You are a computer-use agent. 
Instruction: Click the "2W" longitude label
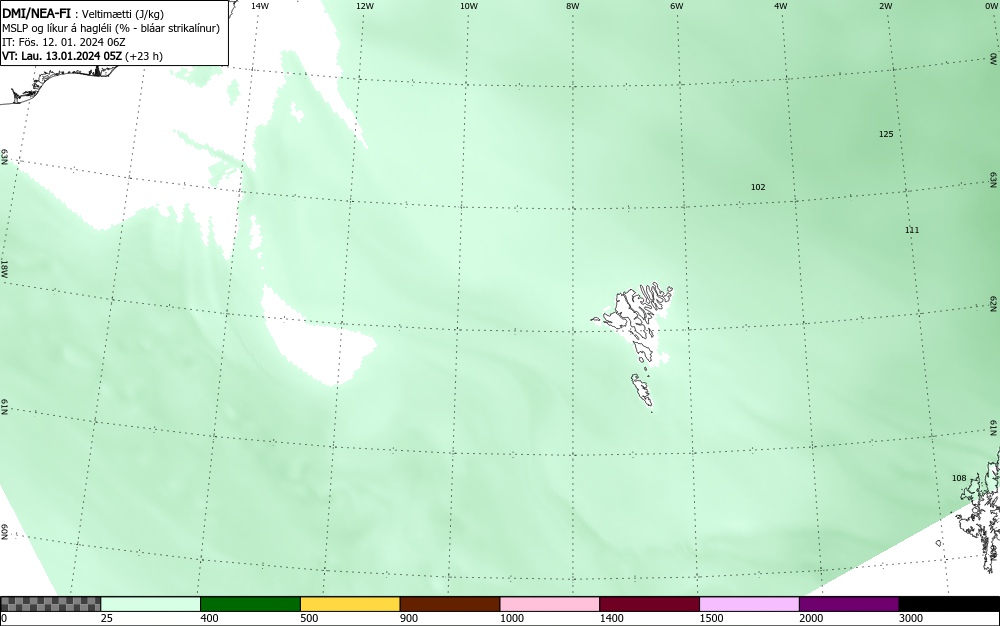(x=885, y=6)
